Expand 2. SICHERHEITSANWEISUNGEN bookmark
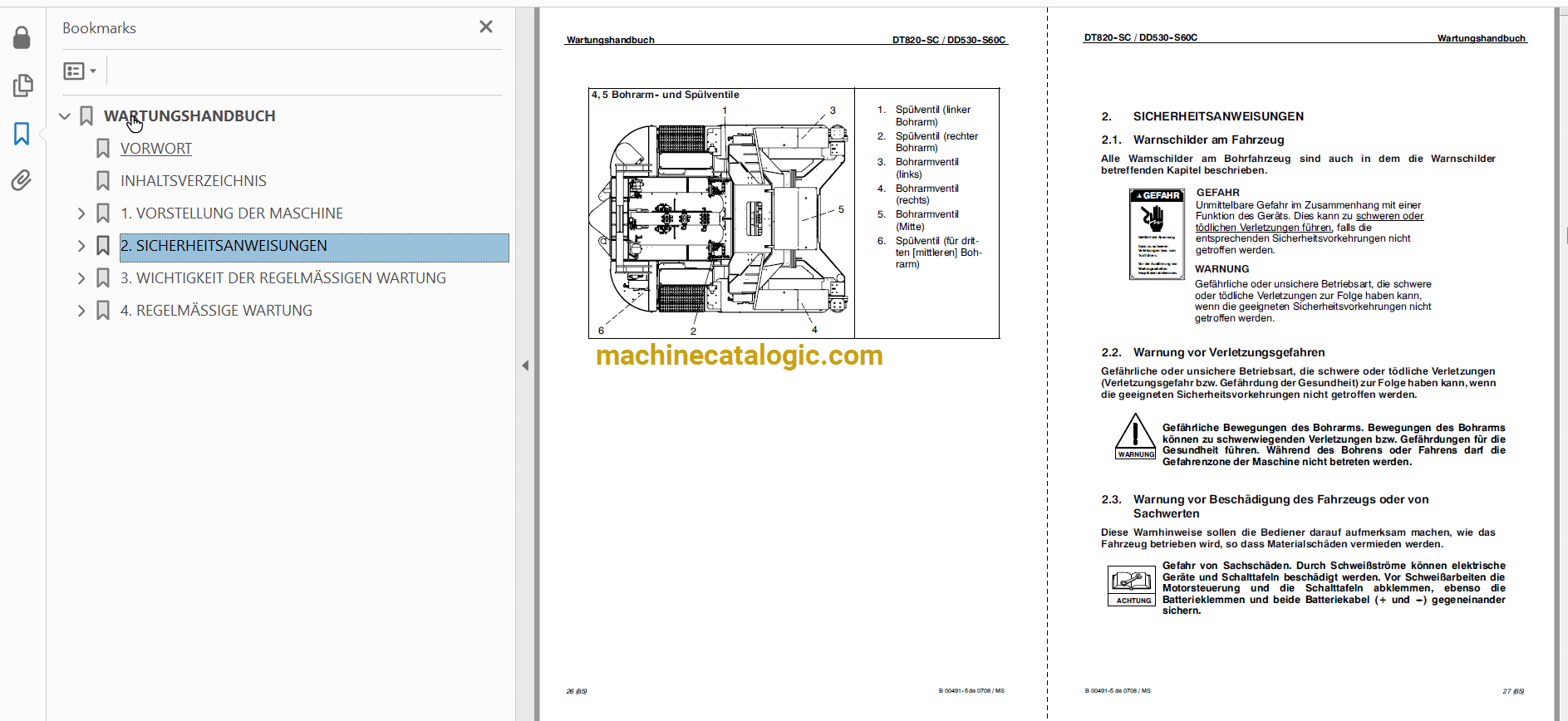Screen dimensions: 1568x721 (x=81, y=246)
